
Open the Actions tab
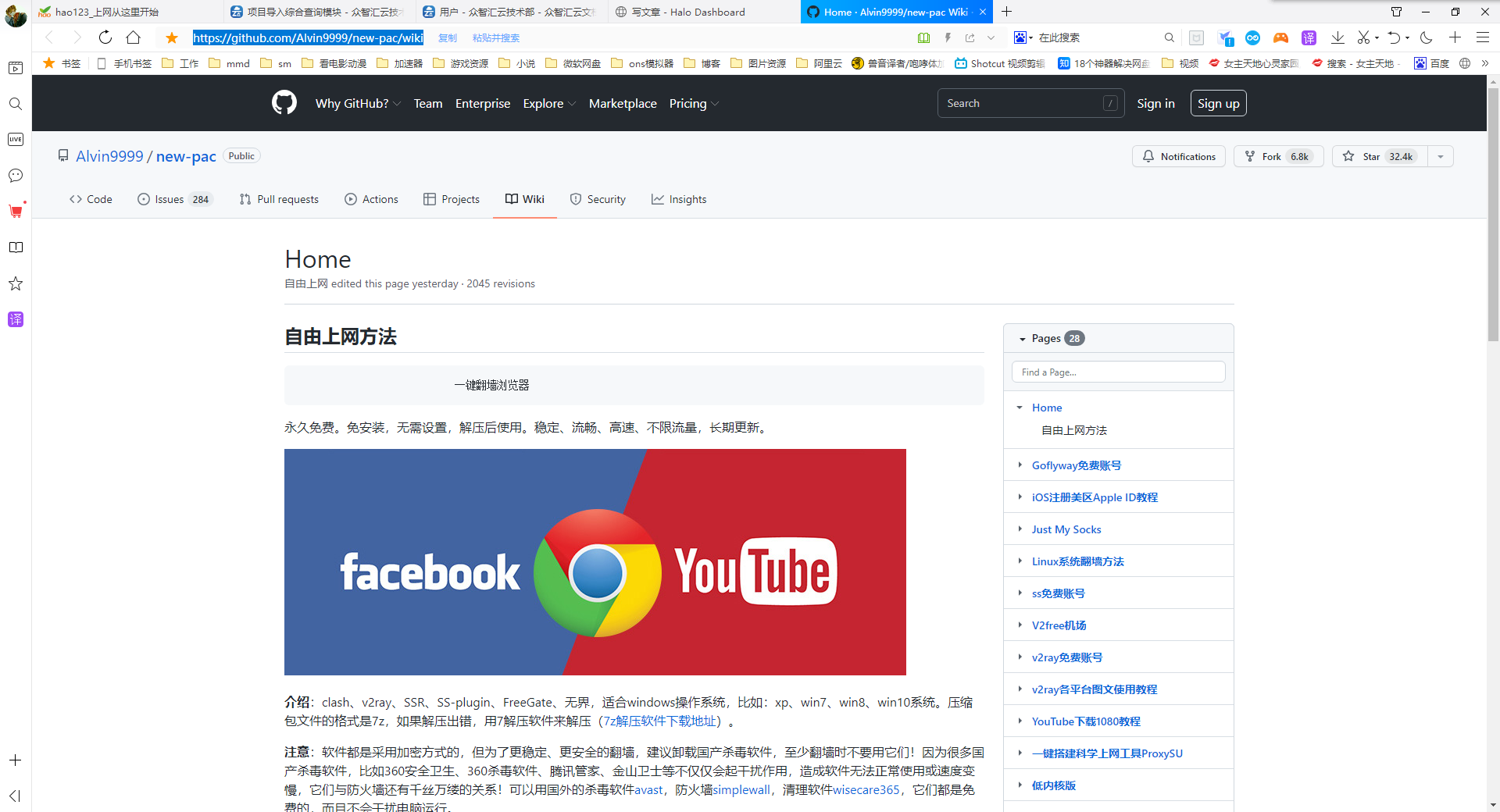[371, 199]
